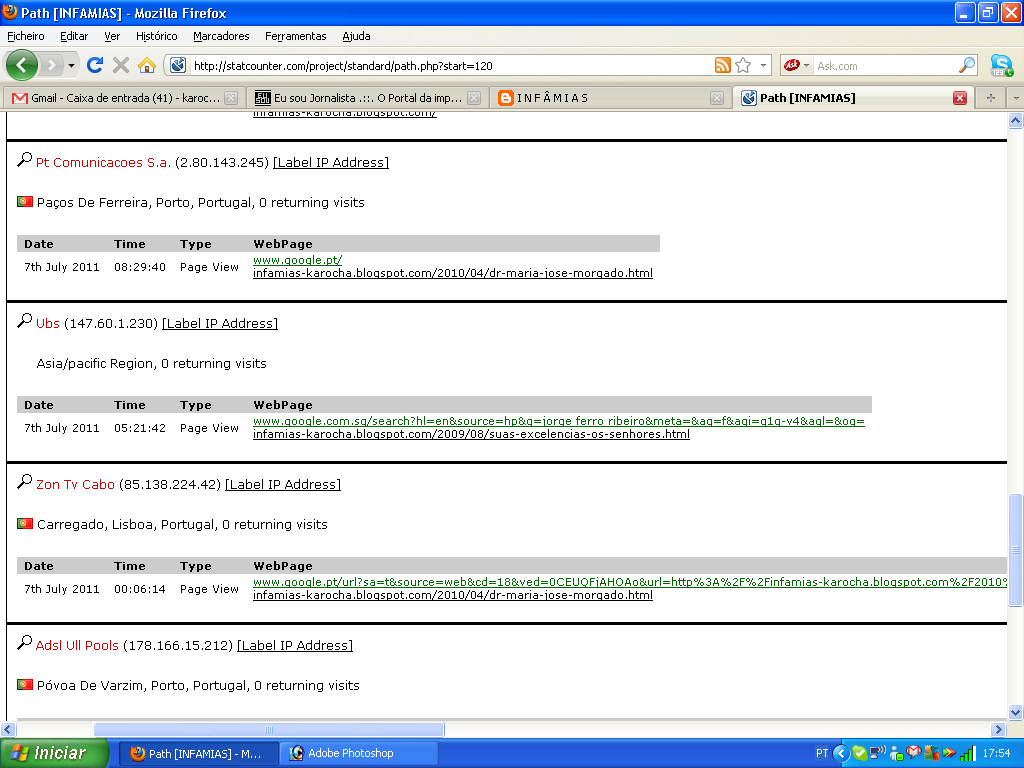Click the Skype toolbar icon

click(1001, 65)
